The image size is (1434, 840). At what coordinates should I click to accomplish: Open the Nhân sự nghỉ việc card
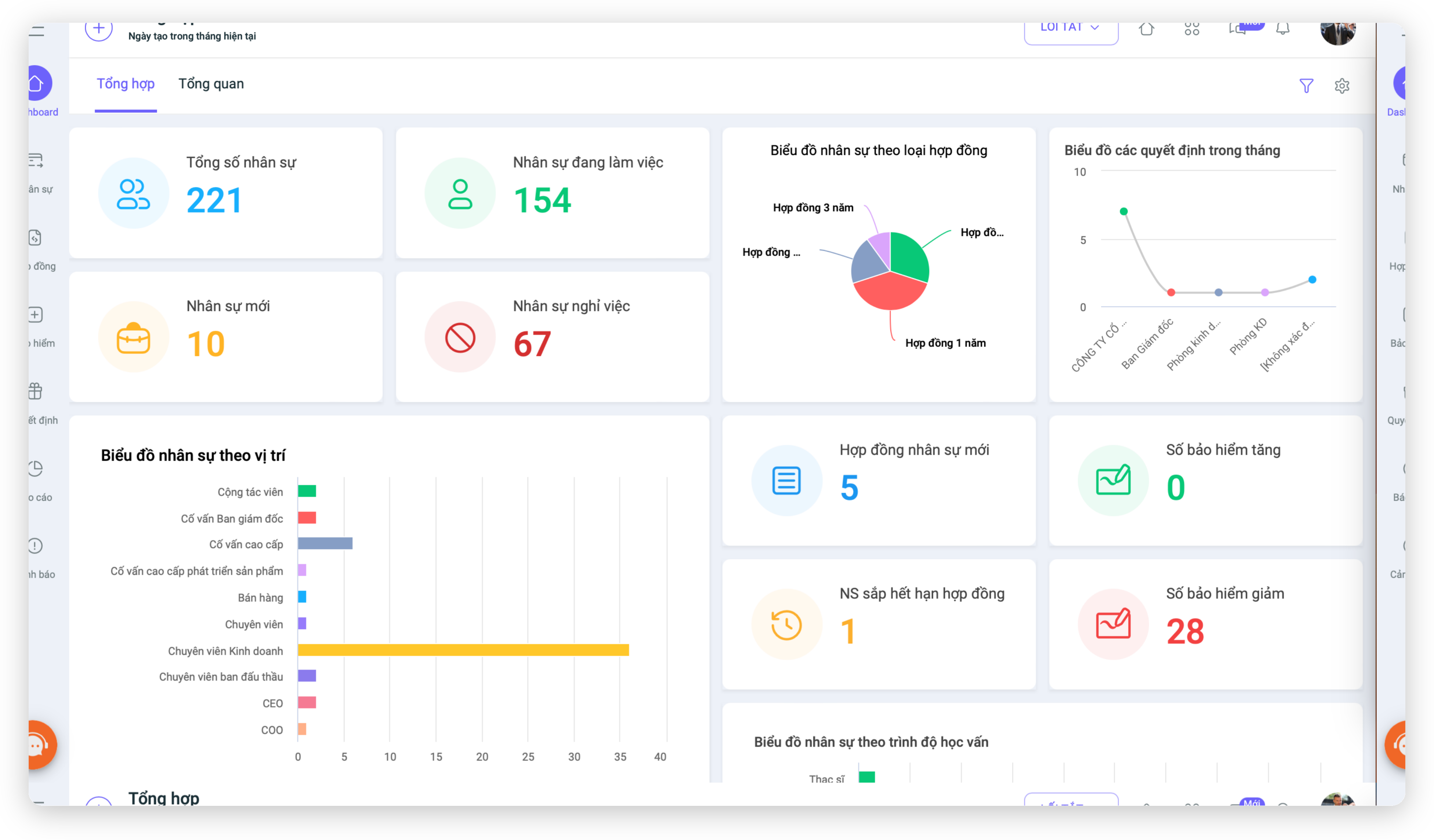552,336
